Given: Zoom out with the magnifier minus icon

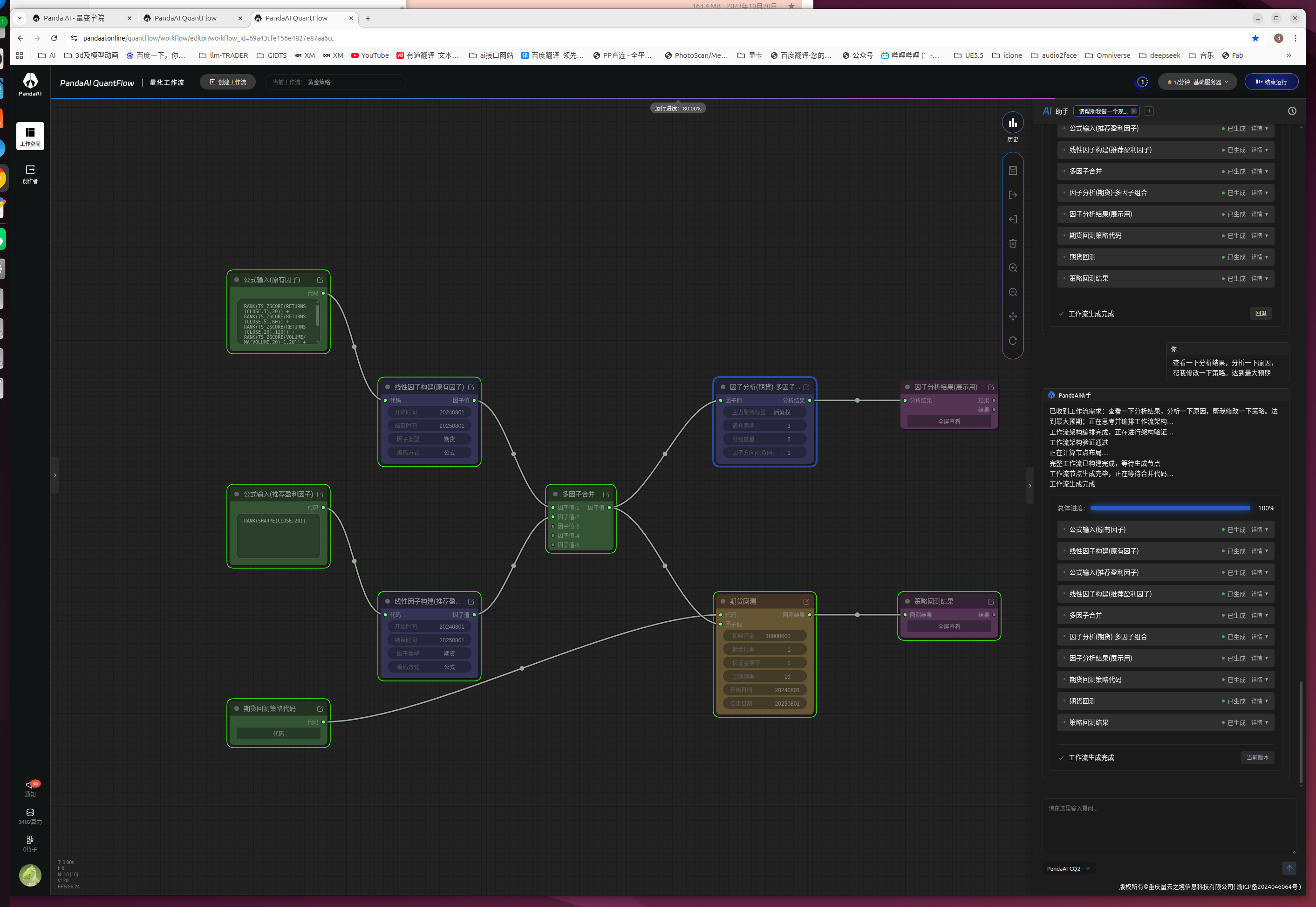Looking at the screenshot, I should coord(1013,292).
